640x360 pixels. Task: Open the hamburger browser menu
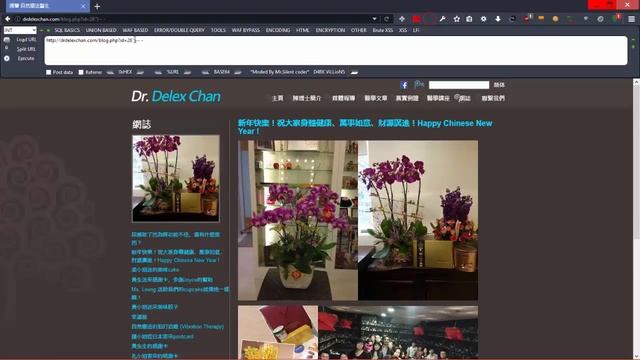click(631, 19)
